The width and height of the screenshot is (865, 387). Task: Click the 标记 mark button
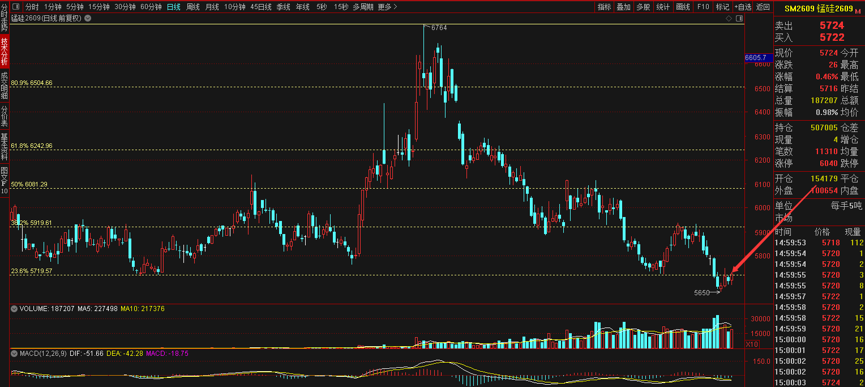coord(722,7)
